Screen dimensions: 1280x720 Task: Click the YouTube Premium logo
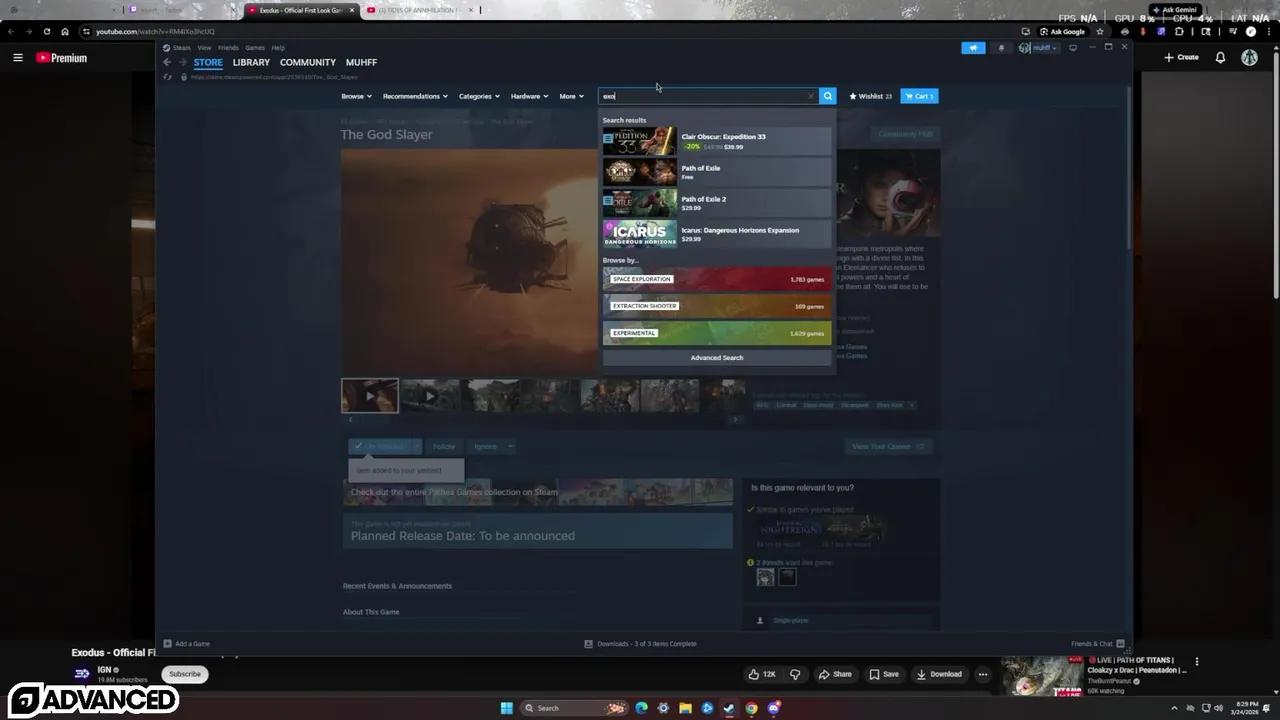click(62, 58)
